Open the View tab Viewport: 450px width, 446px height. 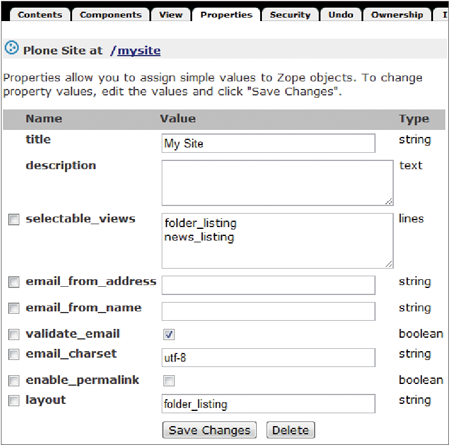(171, 15)
